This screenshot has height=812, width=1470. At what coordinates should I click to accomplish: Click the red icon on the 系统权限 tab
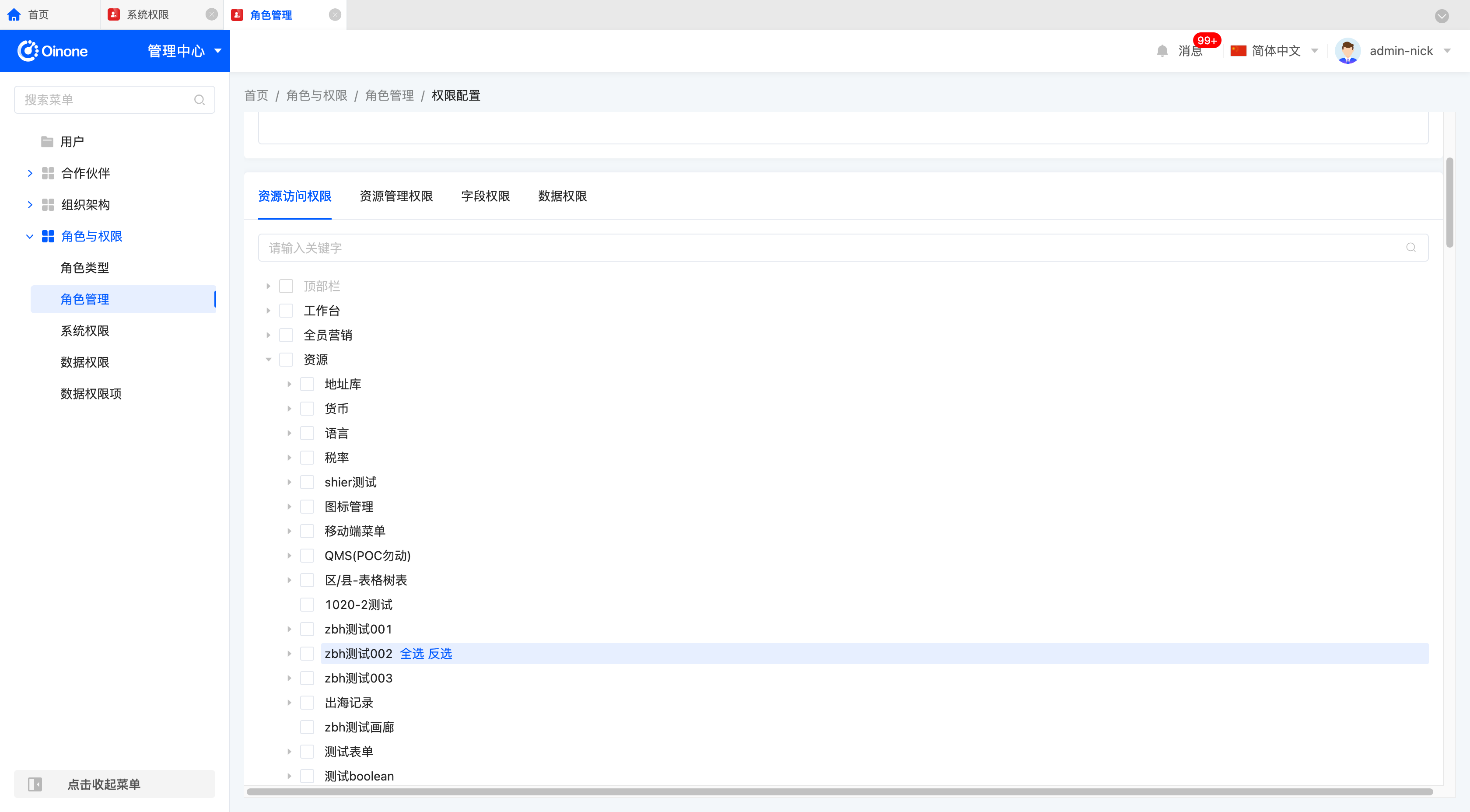114,15
